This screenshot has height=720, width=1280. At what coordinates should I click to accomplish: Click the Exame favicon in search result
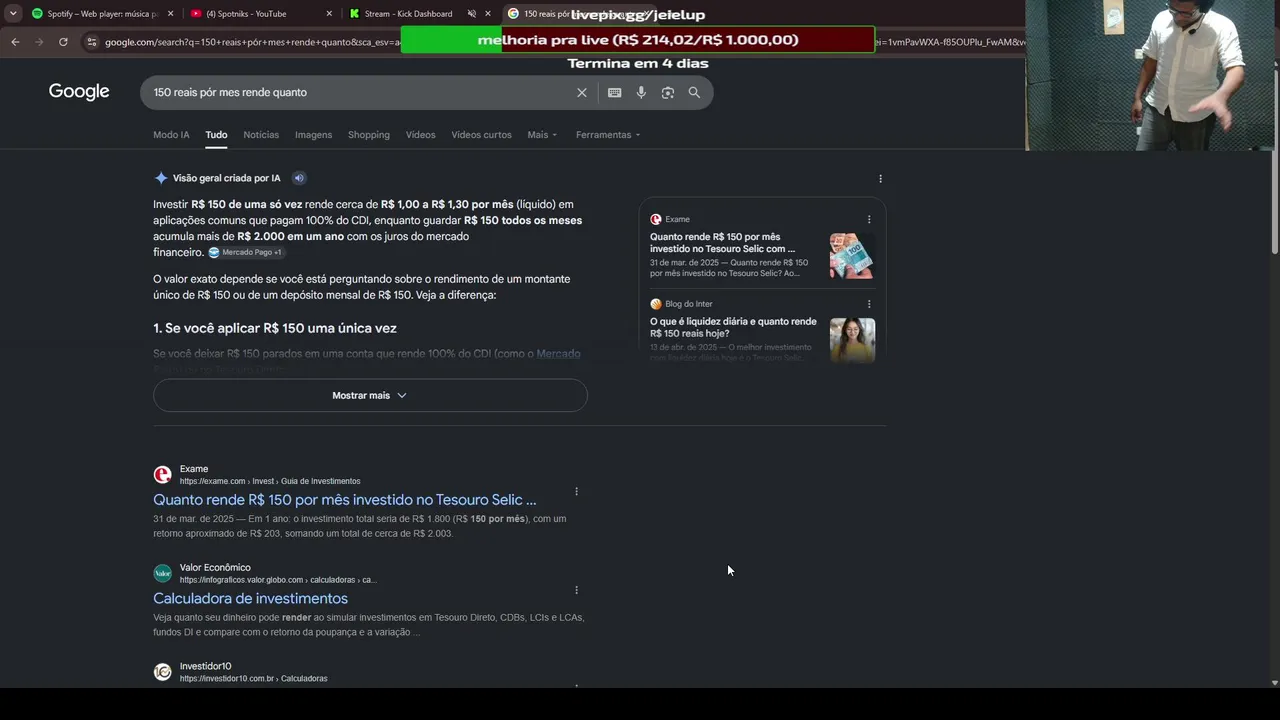(x=162, y=475)
